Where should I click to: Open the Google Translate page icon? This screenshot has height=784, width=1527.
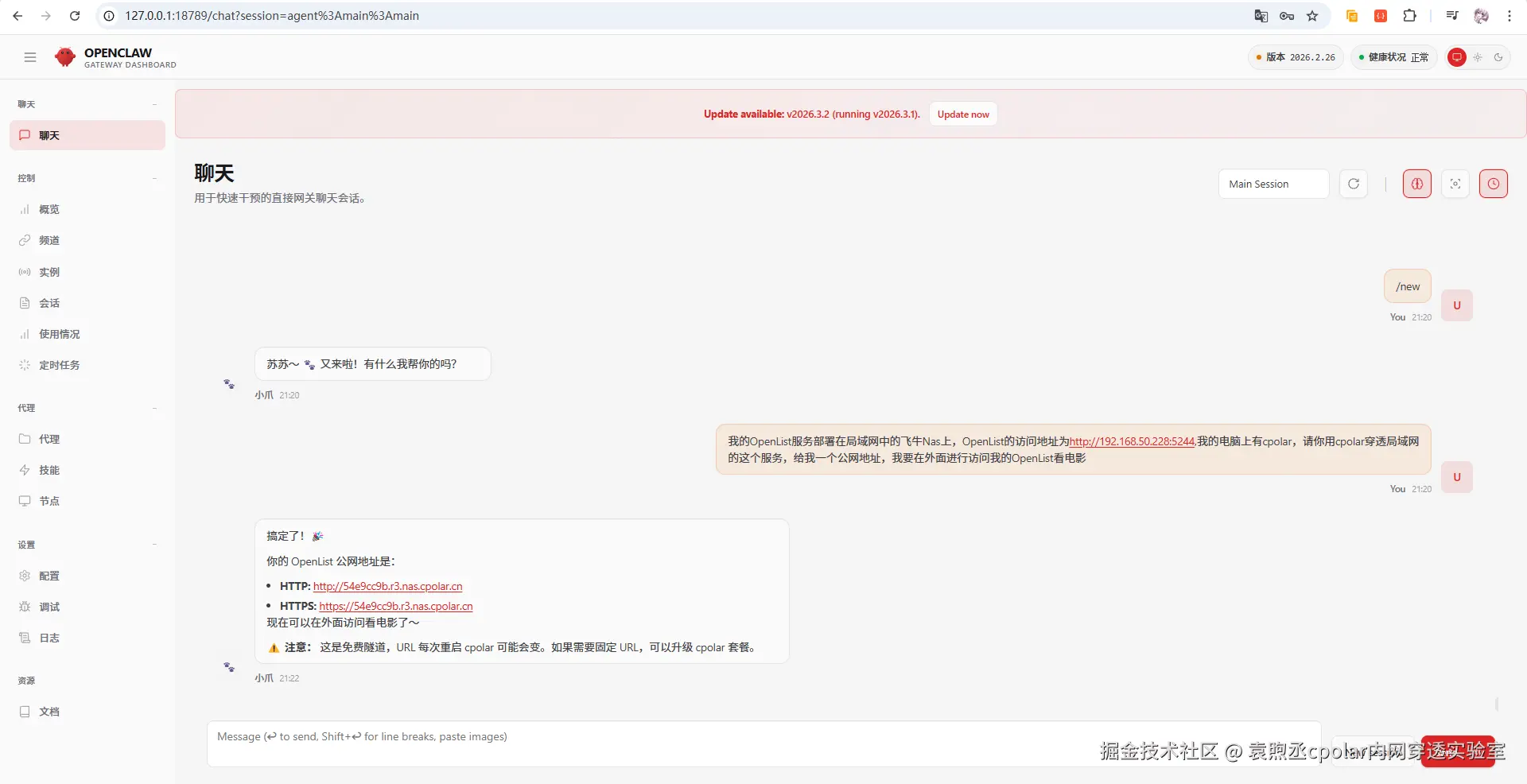[1261, 16]
